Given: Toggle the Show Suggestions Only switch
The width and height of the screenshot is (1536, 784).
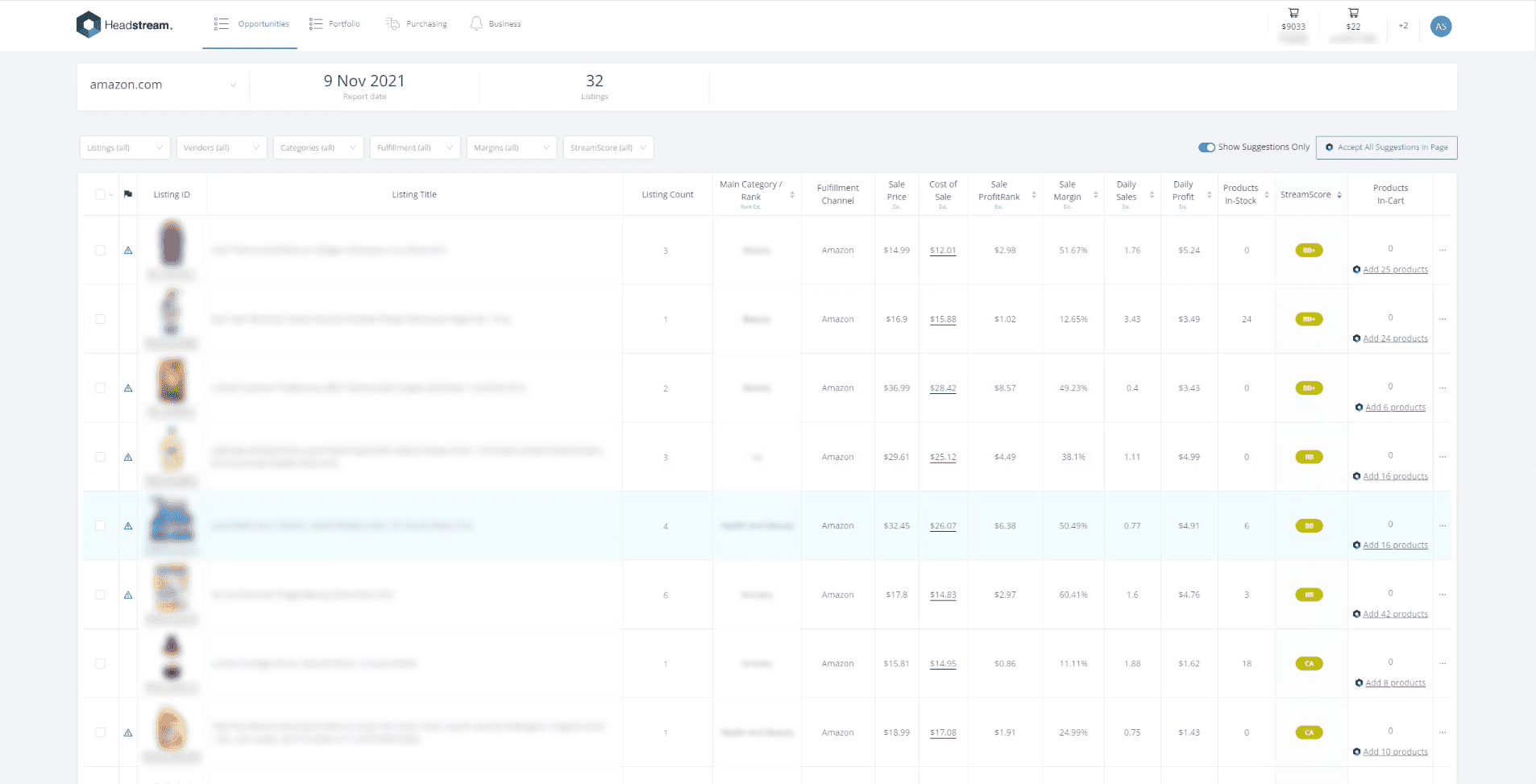Looking at the screenshot, I should pos(1206,147).
